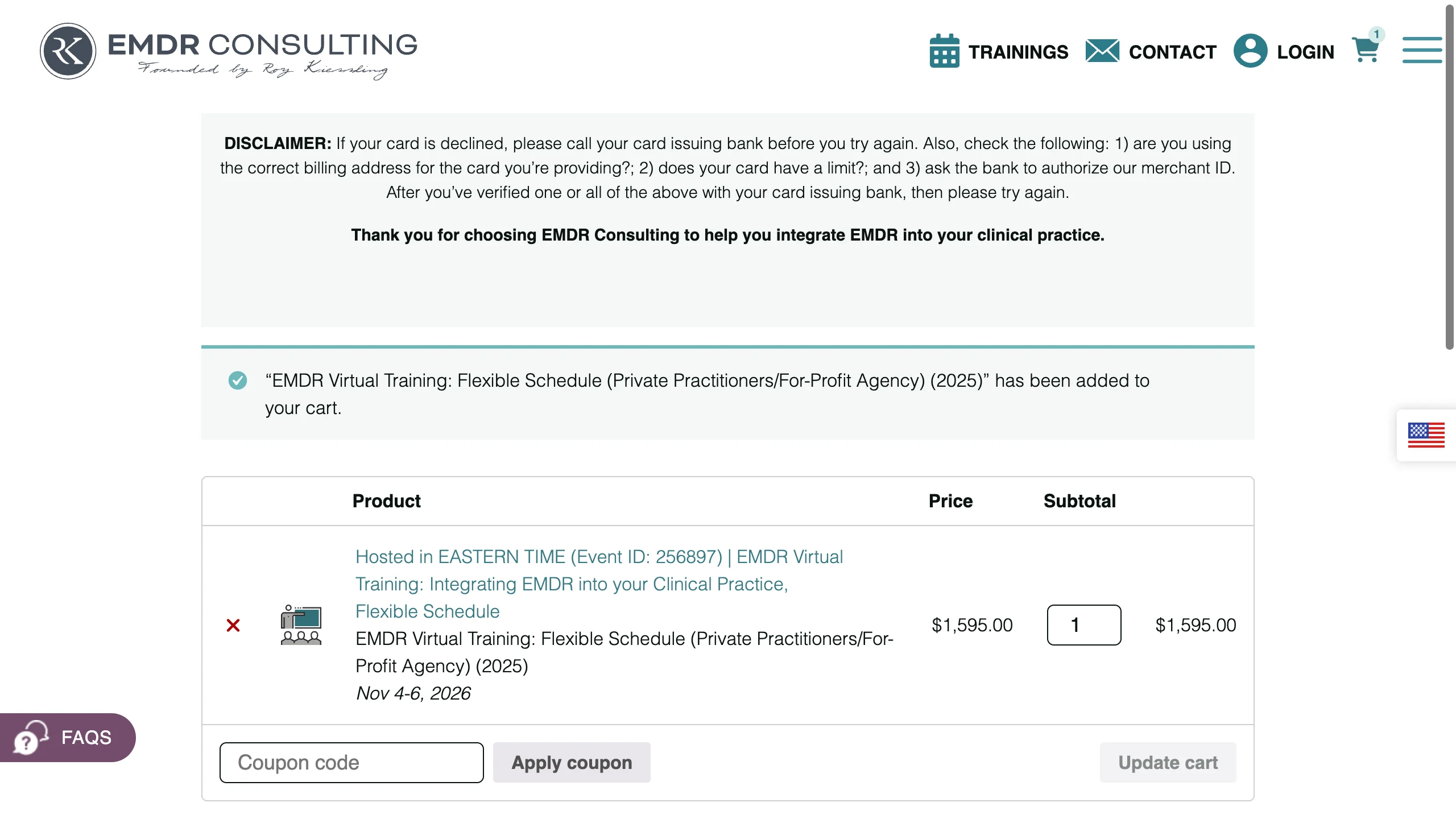
Task: Select the Nov 4-6, 2026 date text
Action: tap(413, 693)
